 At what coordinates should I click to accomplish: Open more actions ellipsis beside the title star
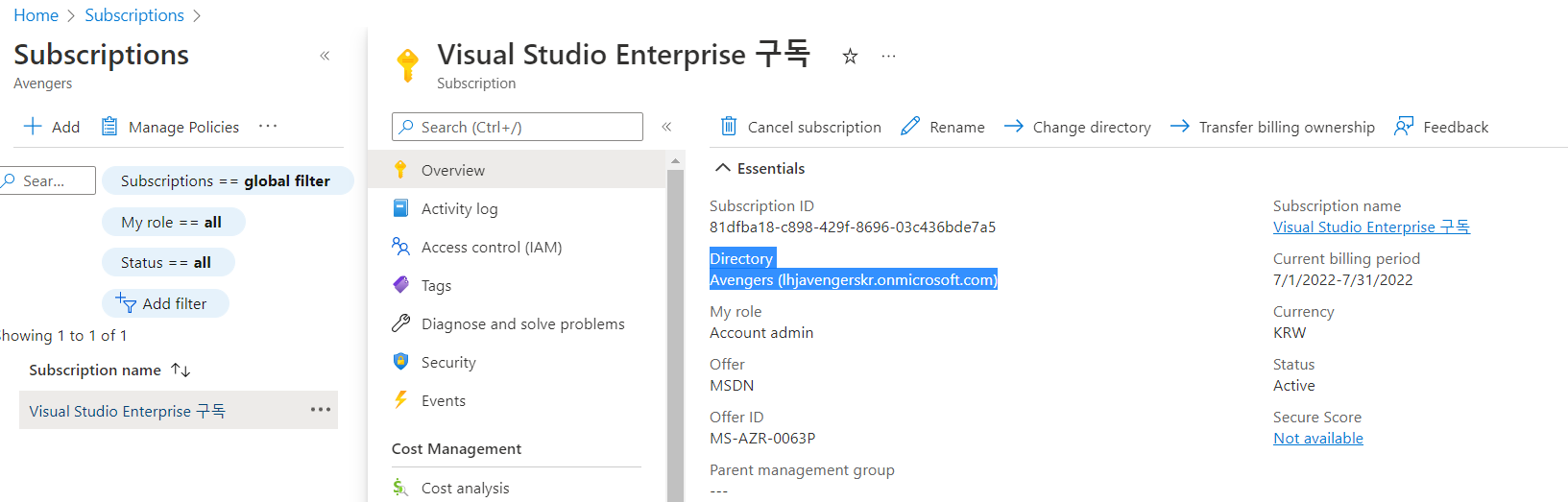click(x=889, y=56)
